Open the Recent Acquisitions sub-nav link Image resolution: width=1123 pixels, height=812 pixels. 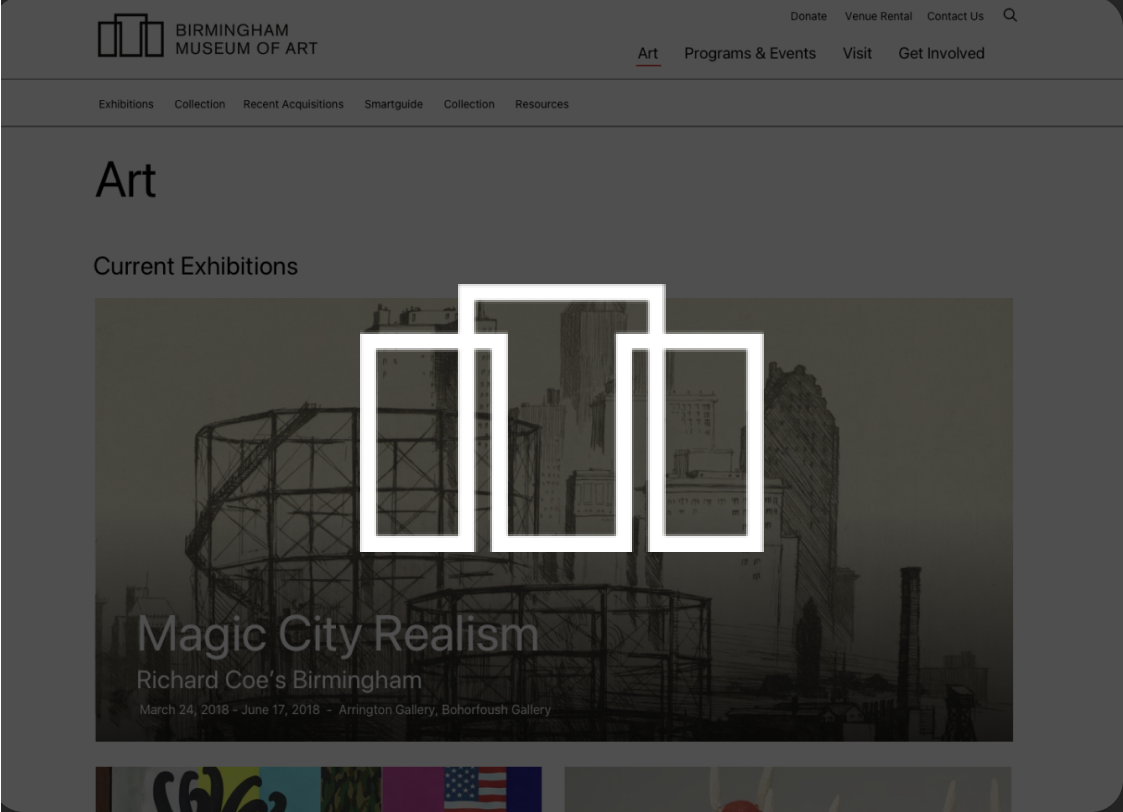(x=293, y=104)
